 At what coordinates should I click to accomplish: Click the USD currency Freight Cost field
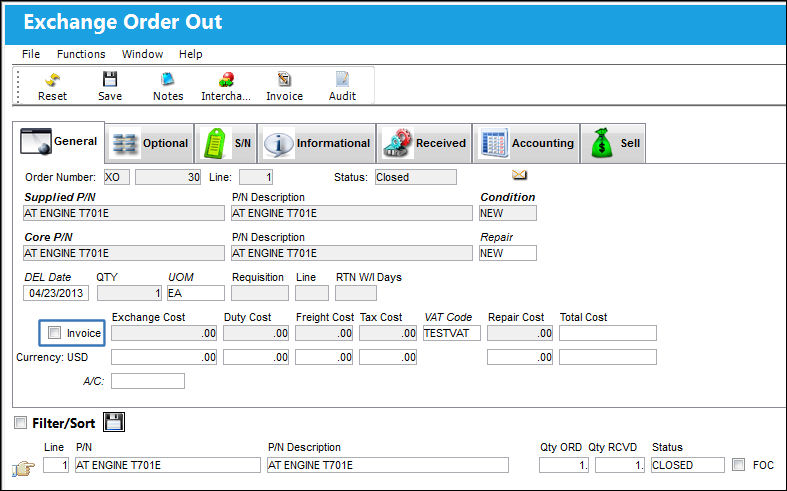point(324,357)
